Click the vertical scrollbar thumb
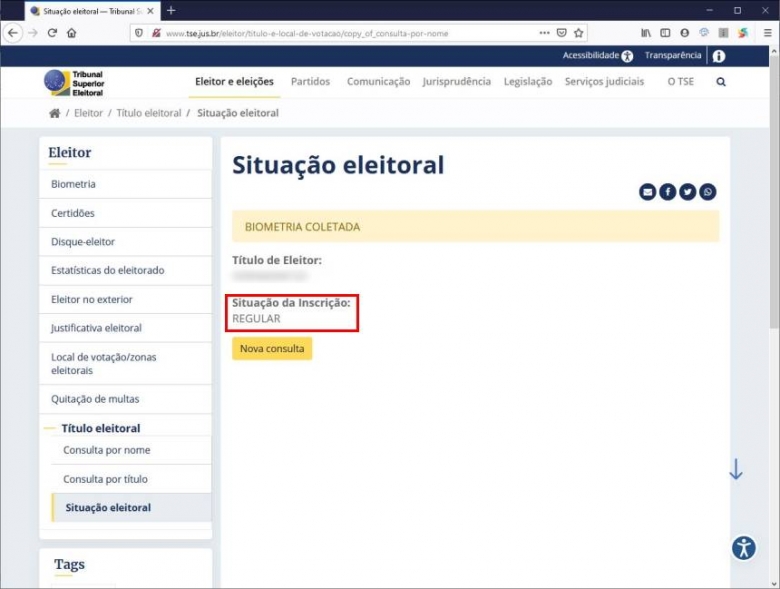 [x=774, y=192]
